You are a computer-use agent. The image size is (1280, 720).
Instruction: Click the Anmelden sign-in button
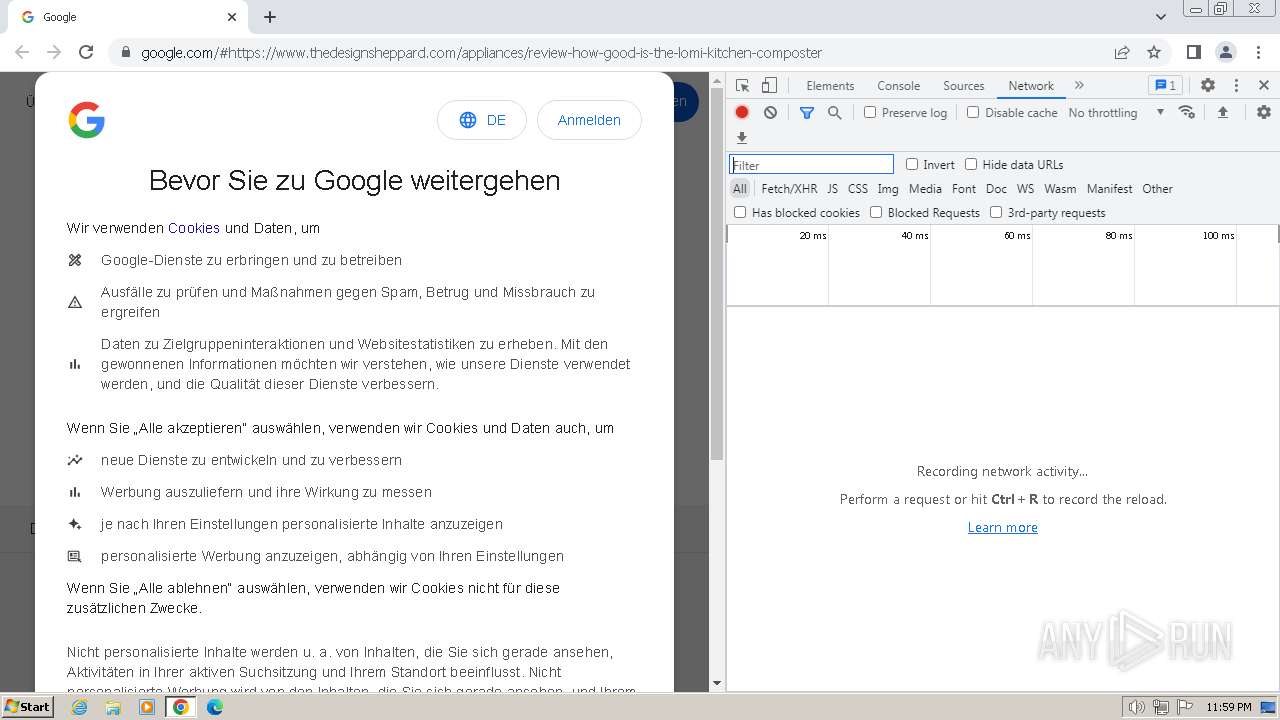coord(589,120)
